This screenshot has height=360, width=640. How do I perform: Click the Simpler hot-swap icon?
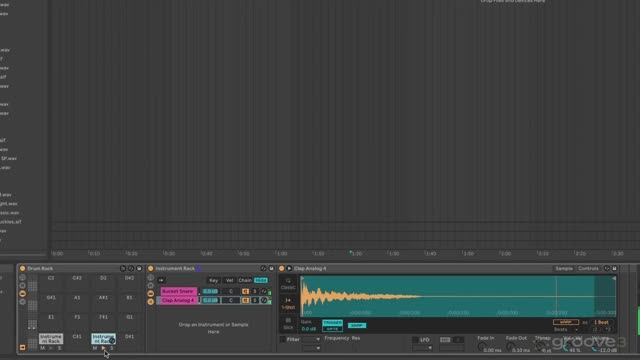[607, 269]
